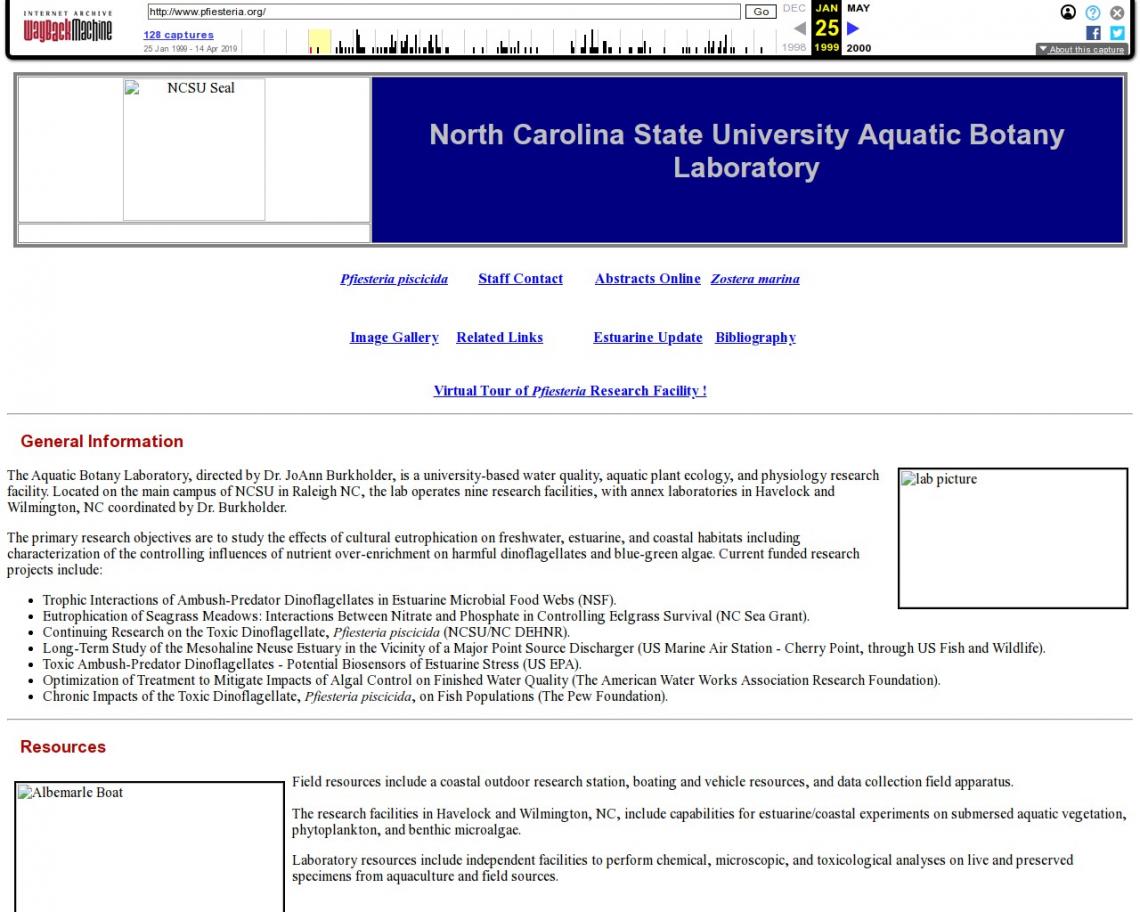Click the '25 Jan 1999 - 14 Apr 2019' range text

(190, 49)
